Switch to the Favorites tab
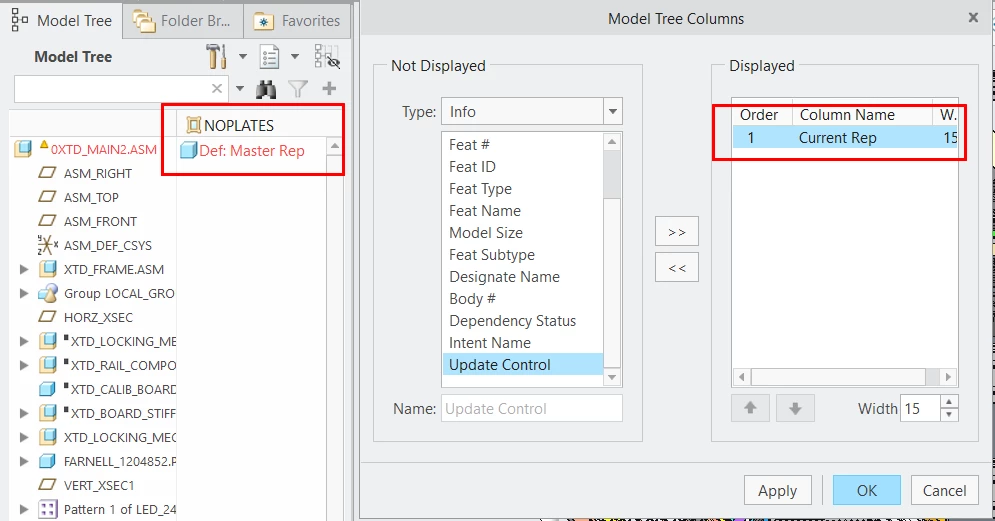 point(297,21)
